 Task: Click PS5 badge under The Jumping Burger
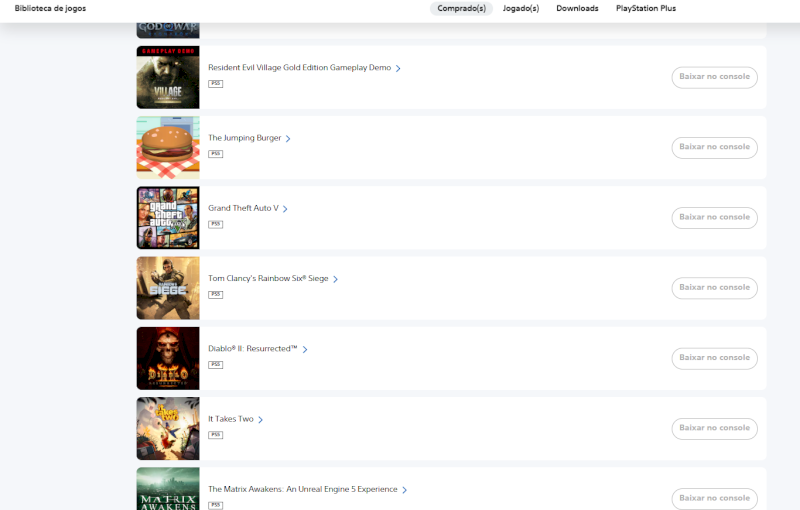click(215, 154)
